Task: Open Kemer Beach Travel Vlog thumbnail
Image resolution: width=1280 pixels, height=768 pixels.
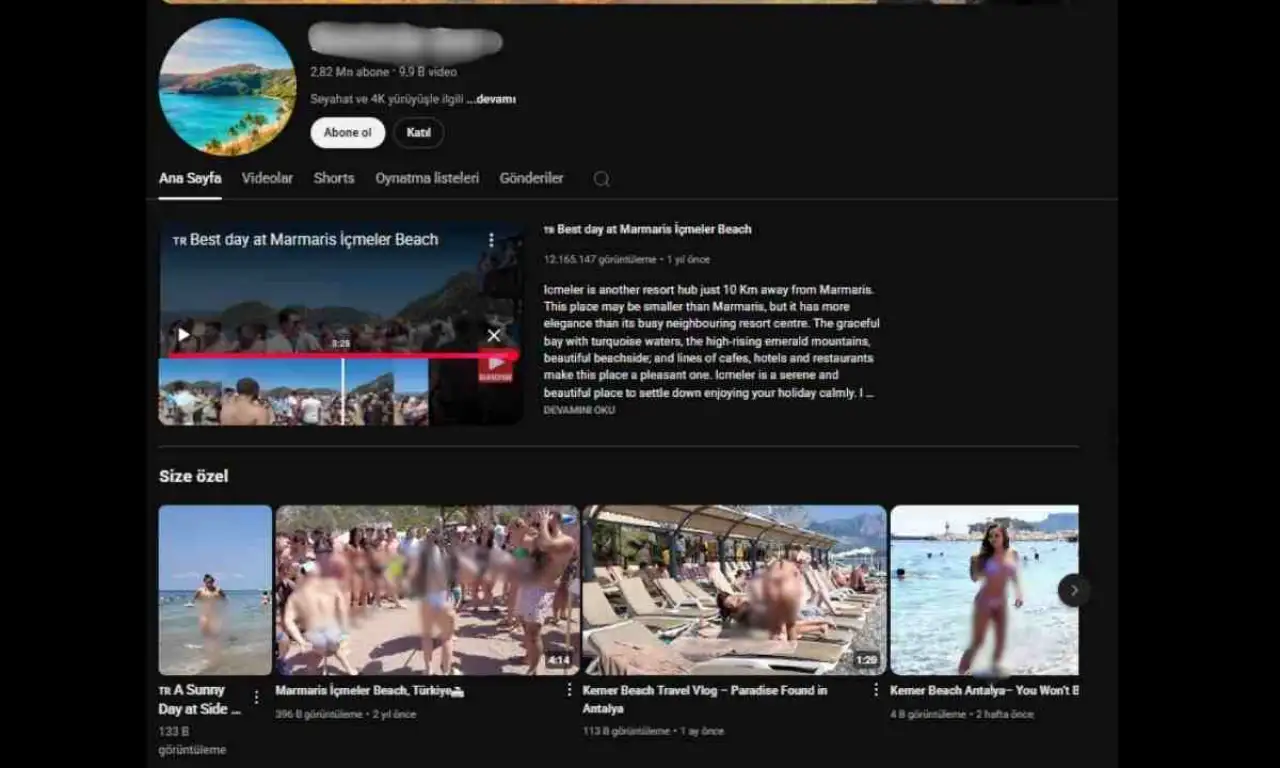Action: coord(734,590)
